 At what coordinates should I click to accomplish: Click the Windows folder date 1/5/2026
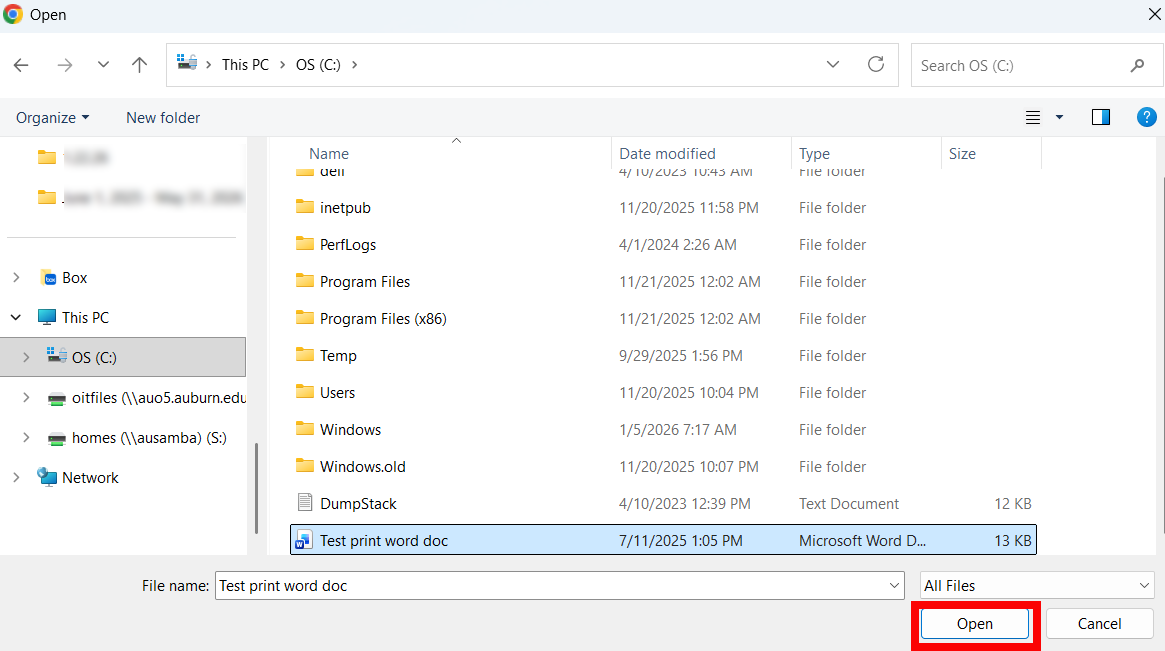[678, 430]
